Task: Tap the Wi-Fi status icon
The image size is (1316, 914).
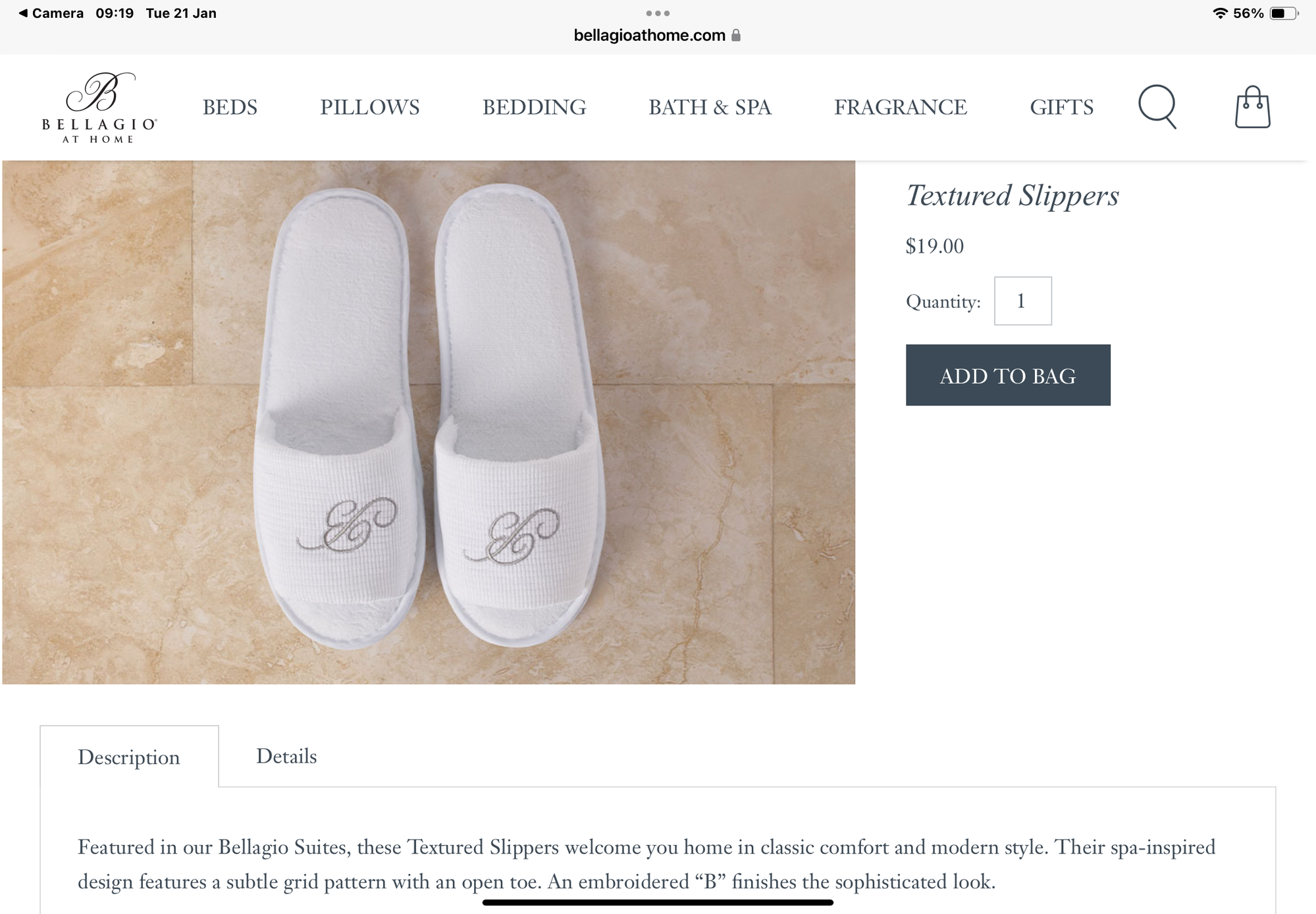Action: pyautogui.click(x=1220, y=13)
